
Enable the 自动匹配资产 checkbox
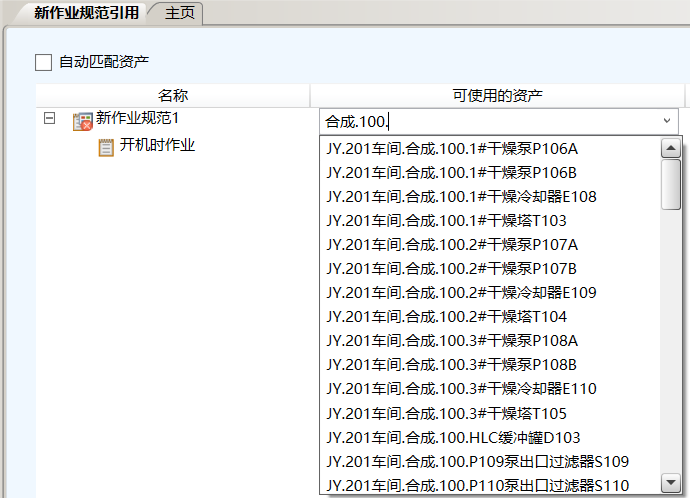pos(43,62)
